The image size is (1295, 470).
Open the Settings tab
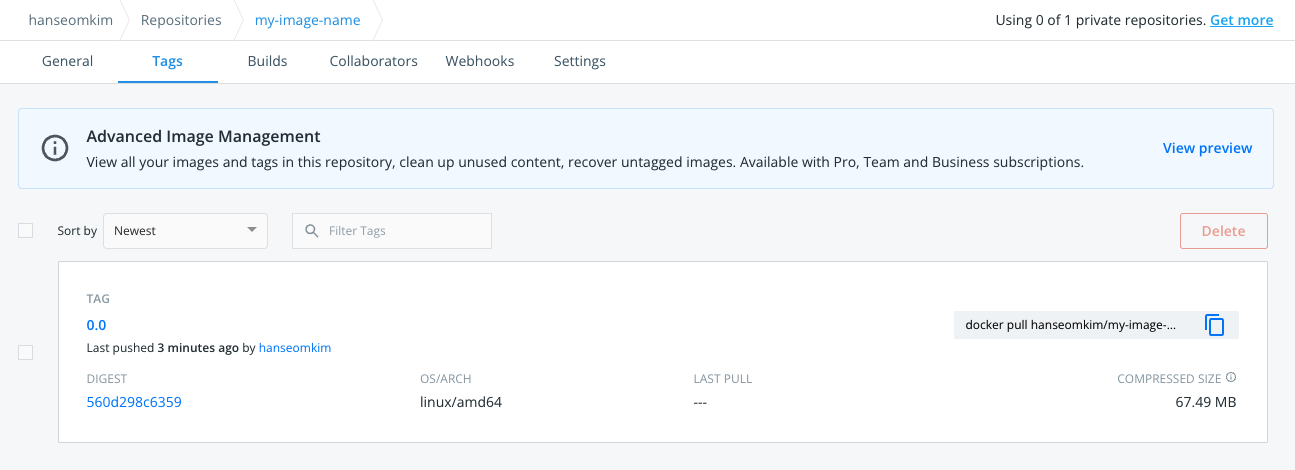click(580, 61)
